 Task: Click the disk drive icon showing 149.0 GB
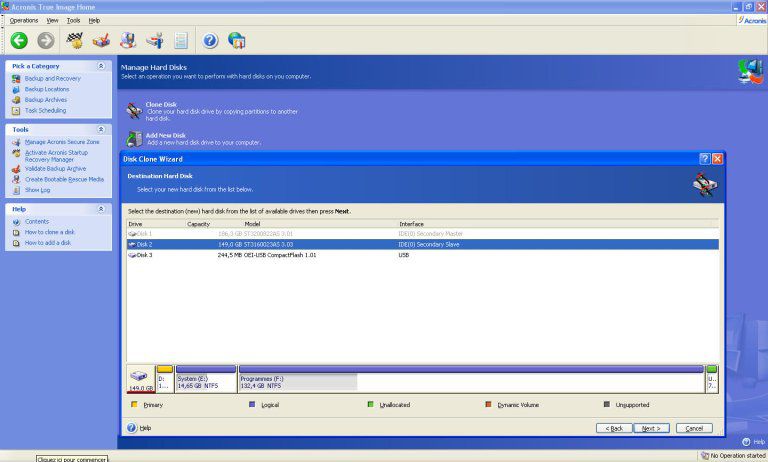(141, 379)
